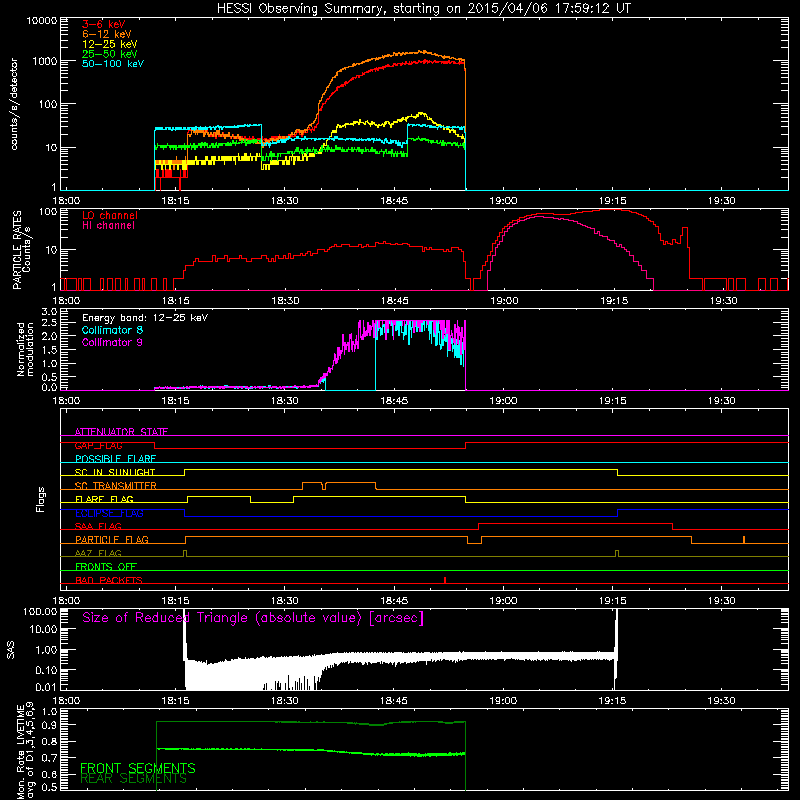This screenshot has width=800, height=800.
Task: Click the BAD_PACKETS spike marker near 18:52
Action: (x=445, y=580)
